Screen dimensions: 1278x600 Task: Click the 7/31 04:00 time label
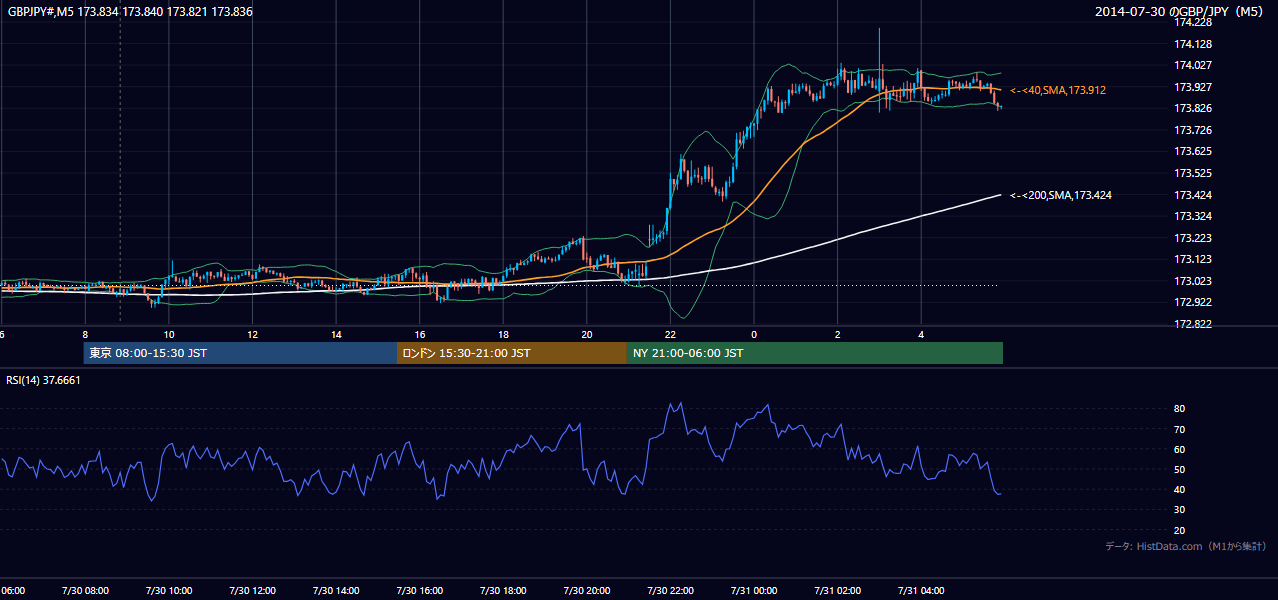[920, 591]
